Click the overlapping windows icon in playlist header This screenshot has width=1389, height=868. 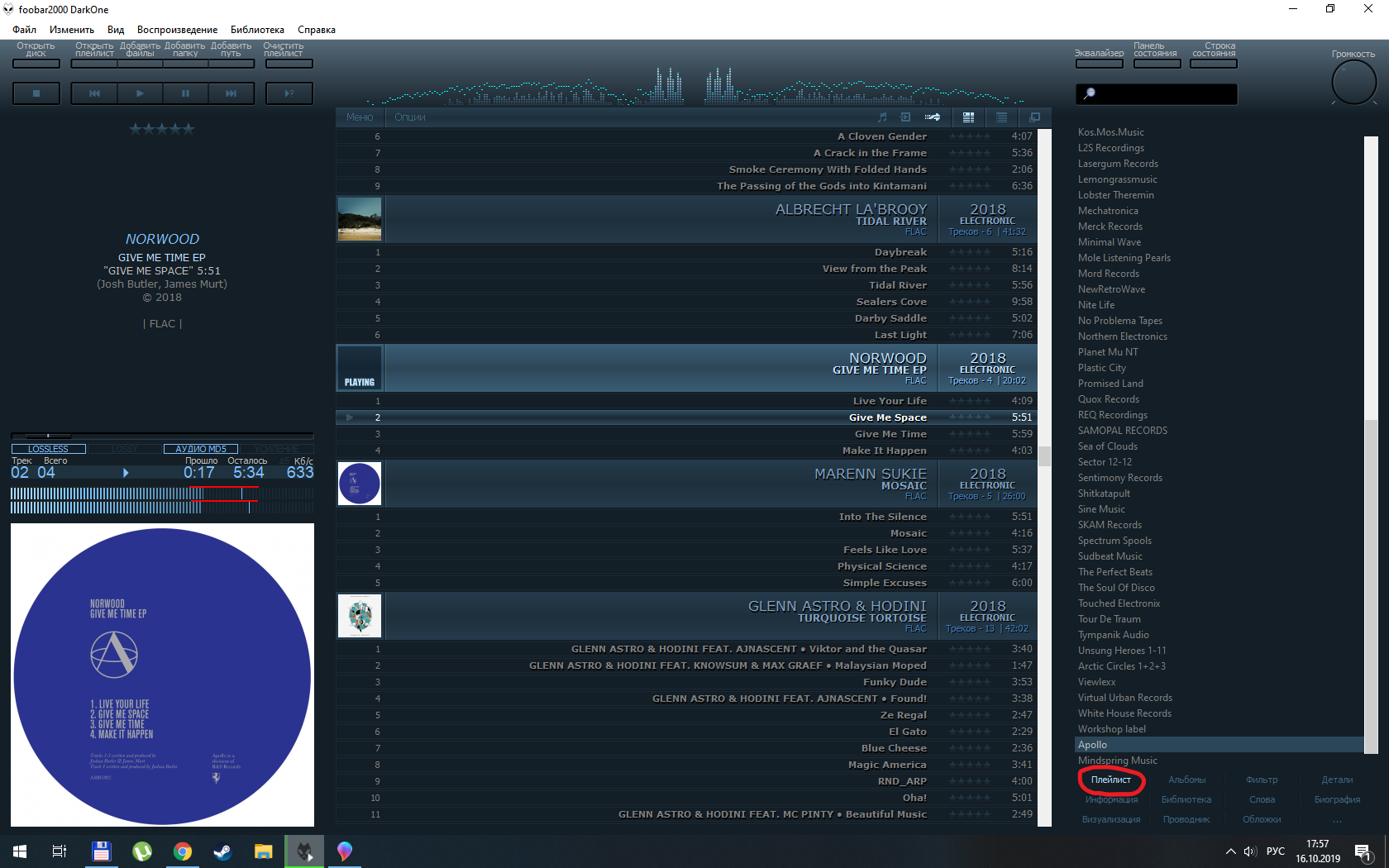click(1034, 117)
